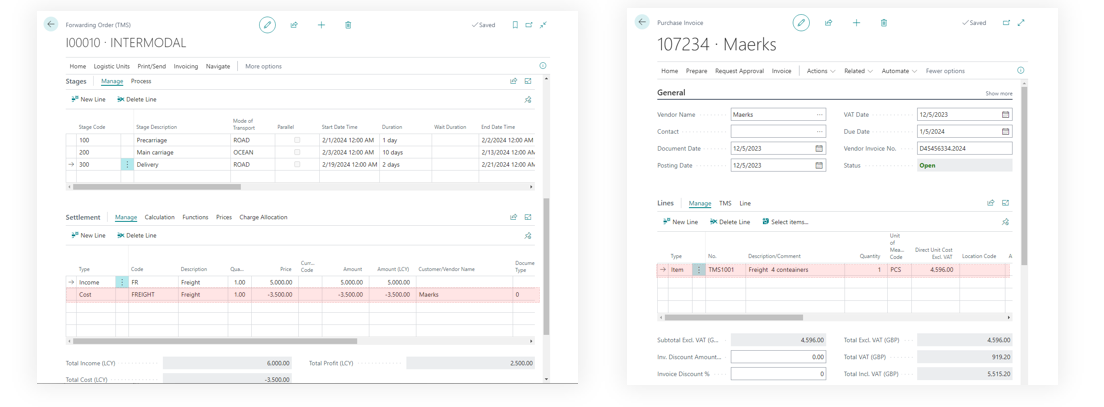Expand the Automate dropdown menu
1104x407 pixels.
click(x=898, y=71)
